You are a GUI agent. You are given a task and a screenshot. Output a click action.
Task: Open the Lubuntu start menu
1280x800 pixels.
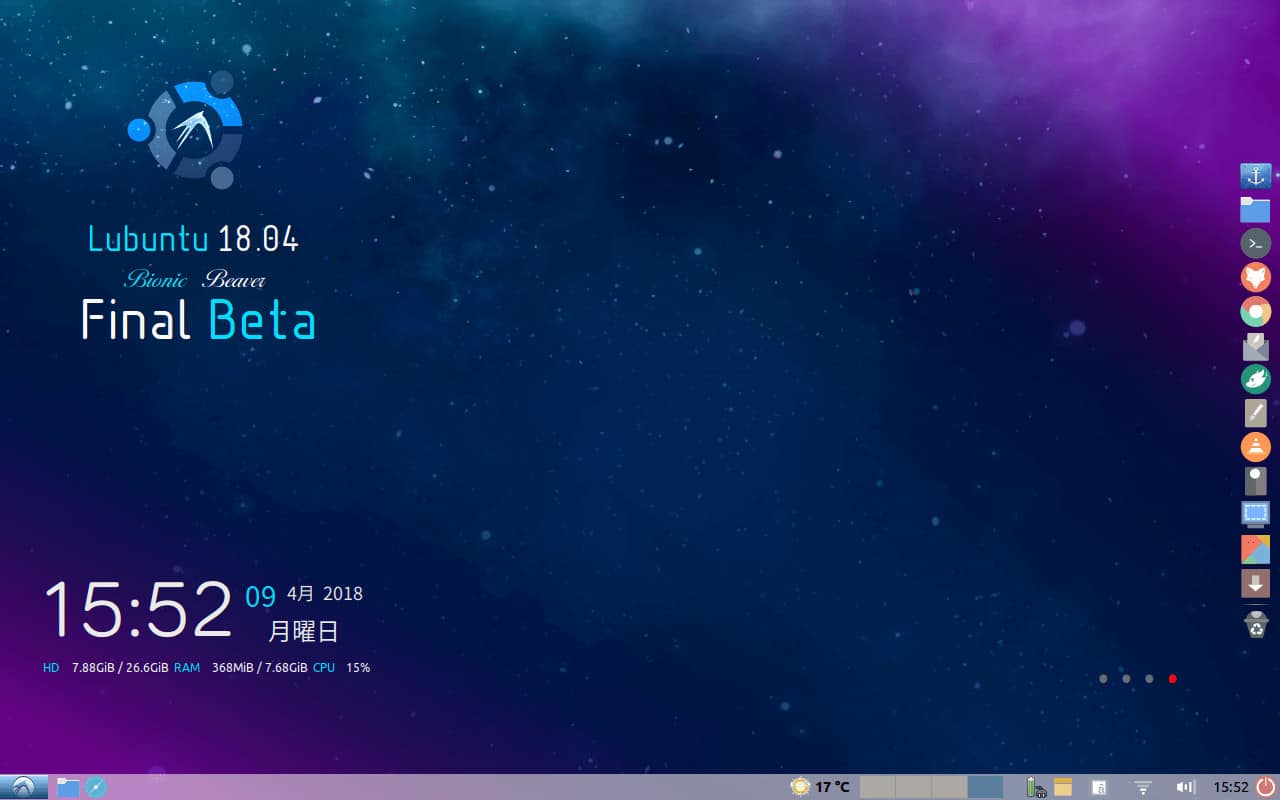(24, 787)
